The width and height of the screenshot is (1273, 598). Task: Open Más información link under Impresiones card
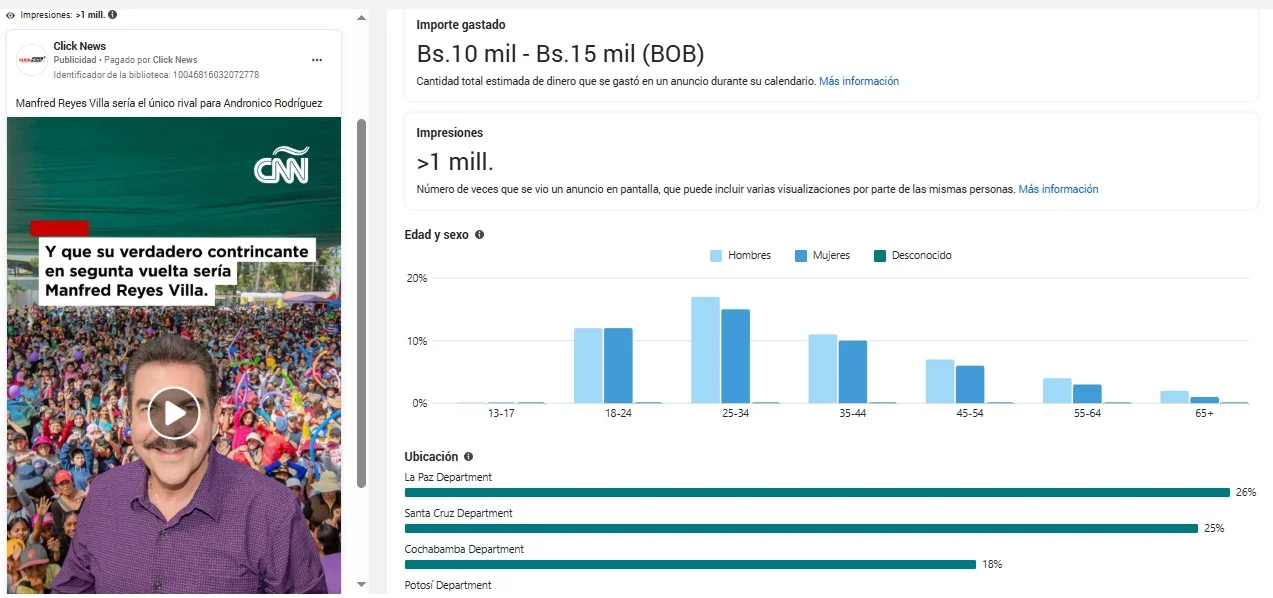point(1058,189)
